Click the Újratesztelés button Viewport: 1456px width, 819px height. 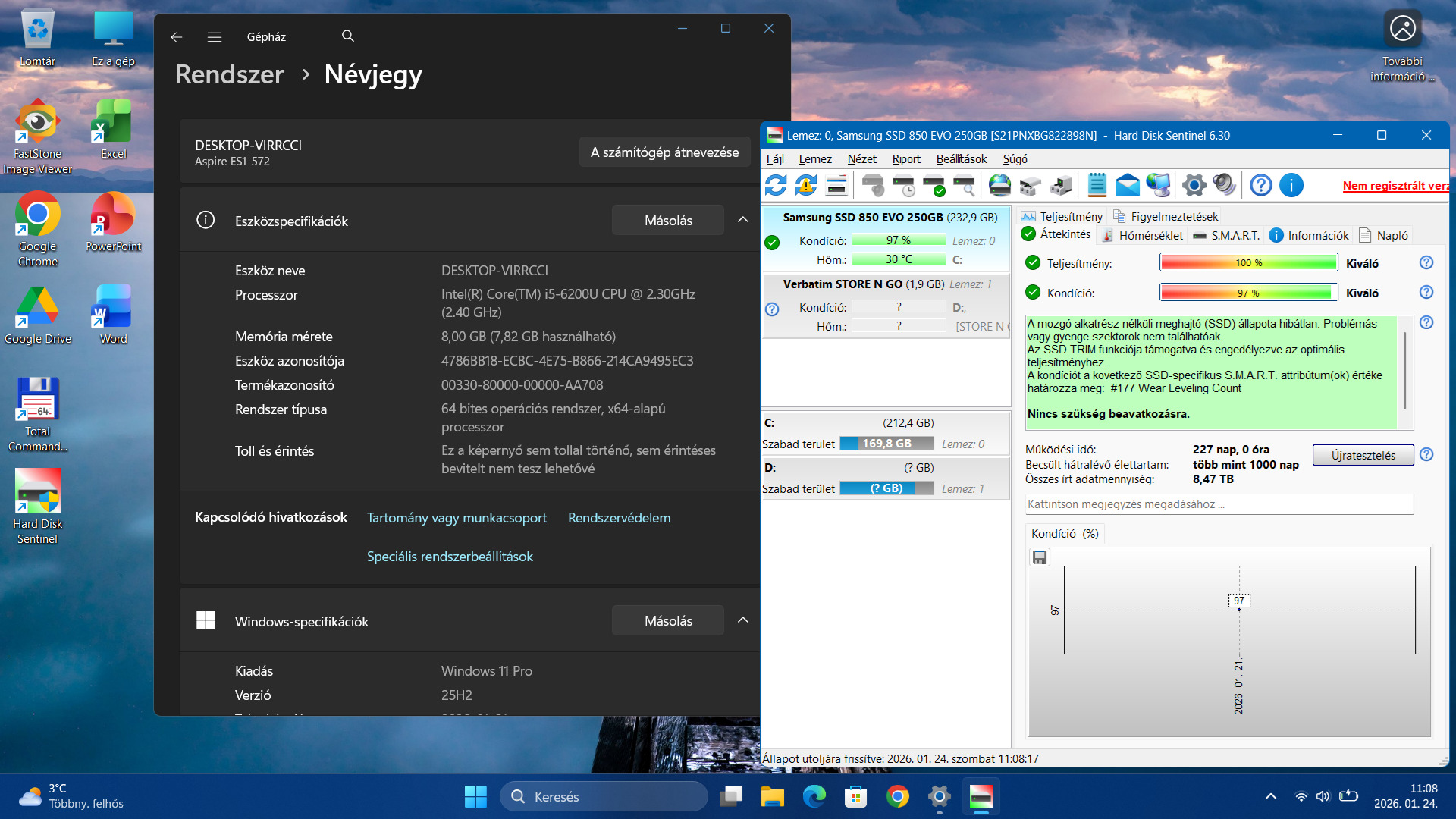pyautogui.click(x=1363, y=455)
